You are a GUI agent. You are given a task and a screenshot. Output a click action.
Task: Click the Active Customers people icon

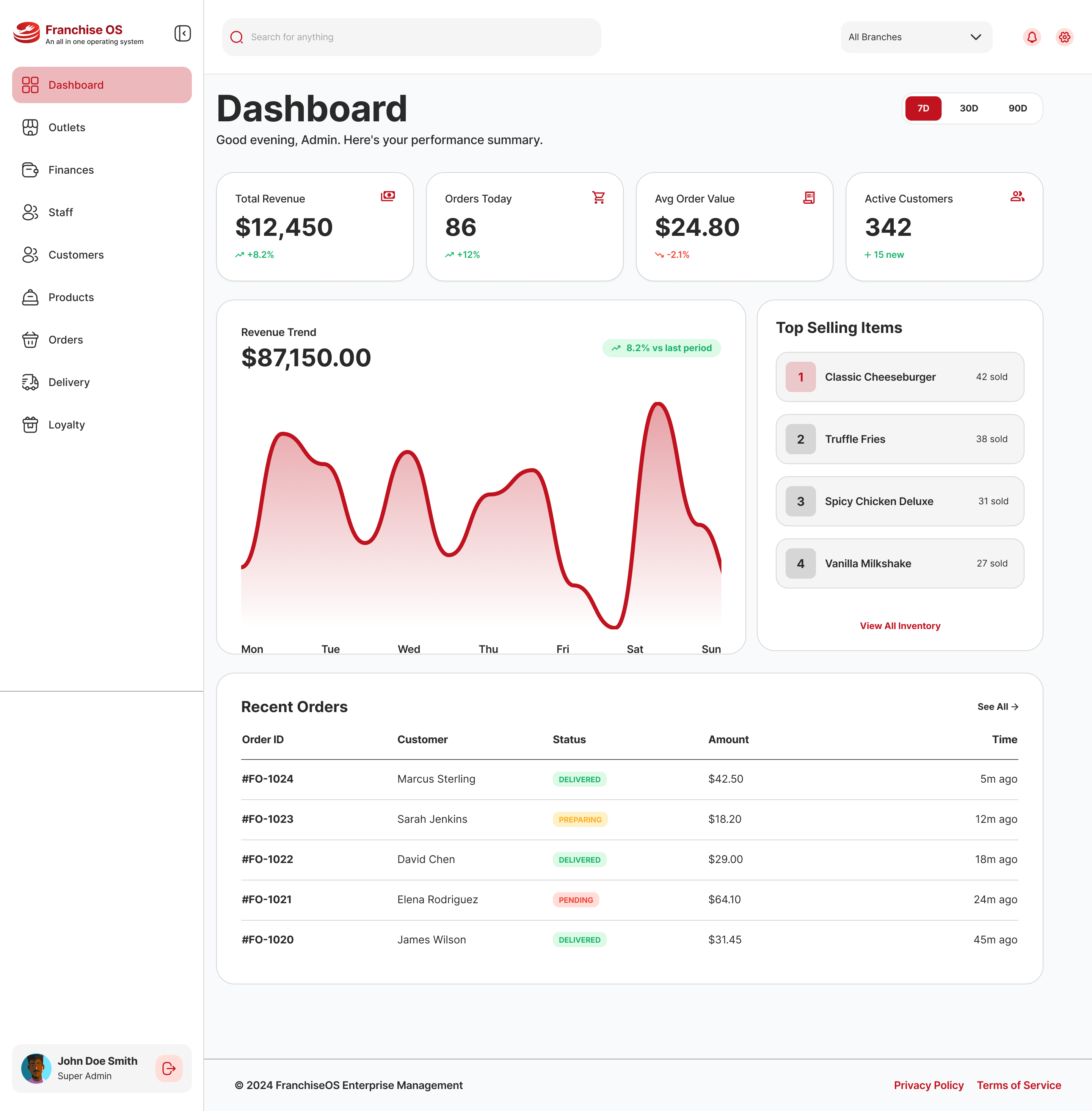(x=1017, y=196)
